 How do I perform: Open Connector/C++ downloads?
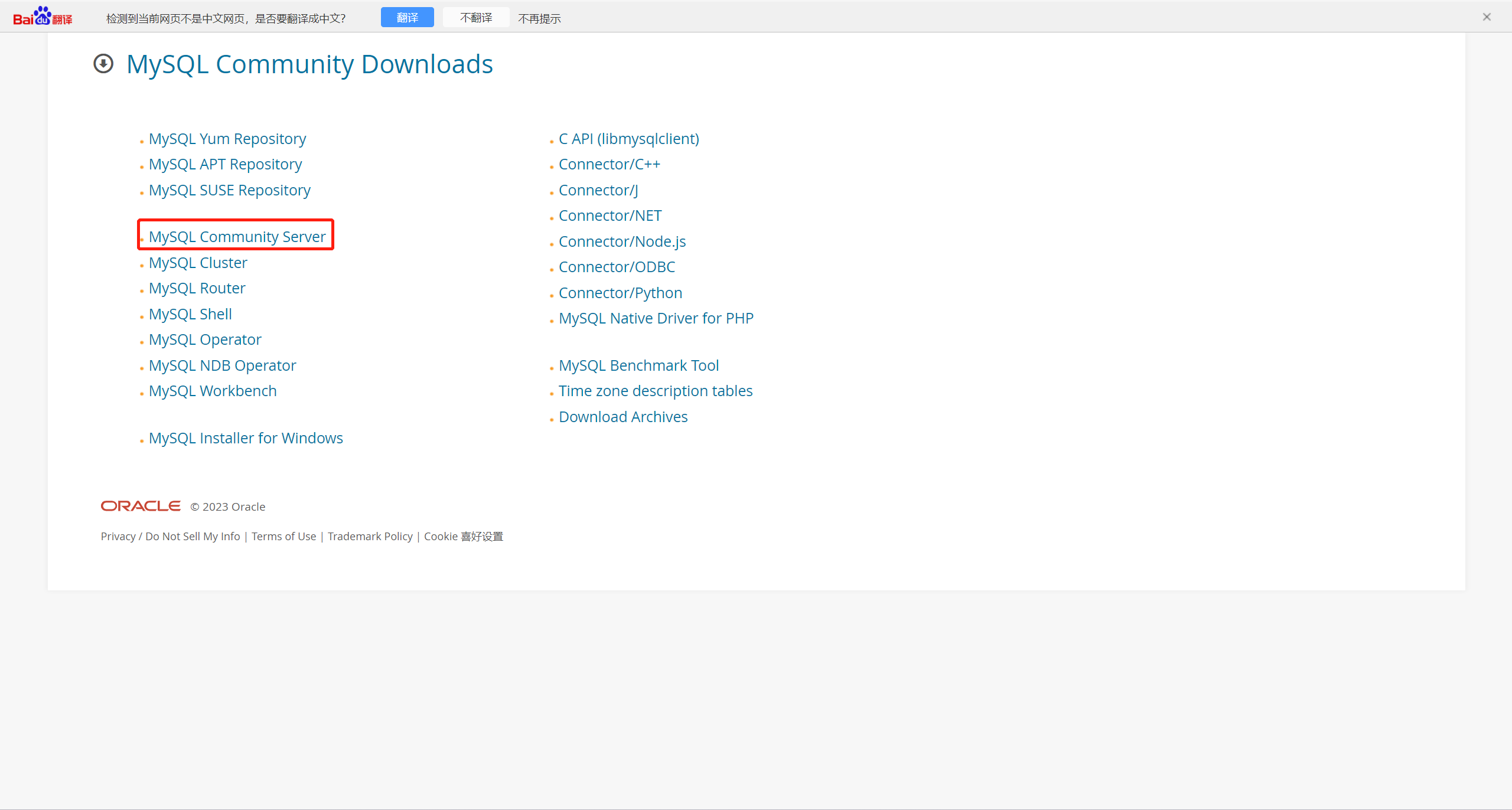(610, 164)
